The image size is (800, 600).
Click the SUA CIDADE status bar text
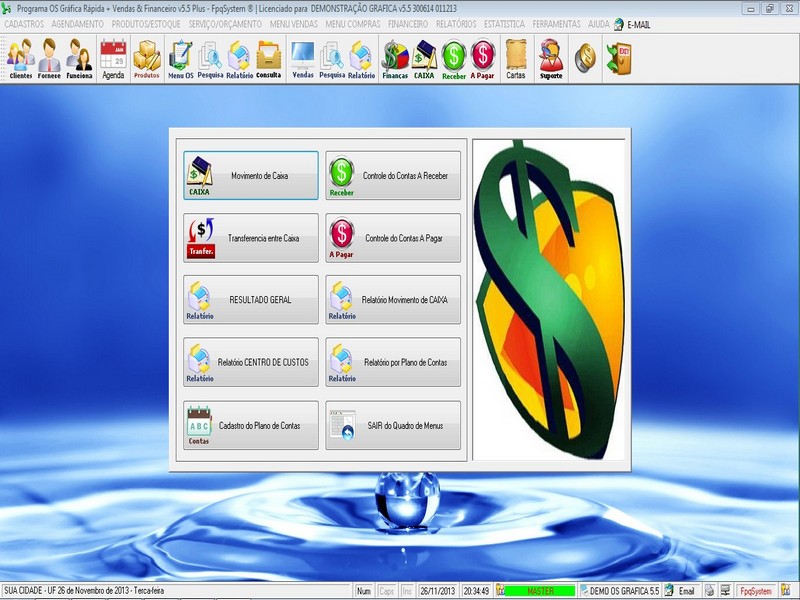pyautogui.click(x=84, y=591)
